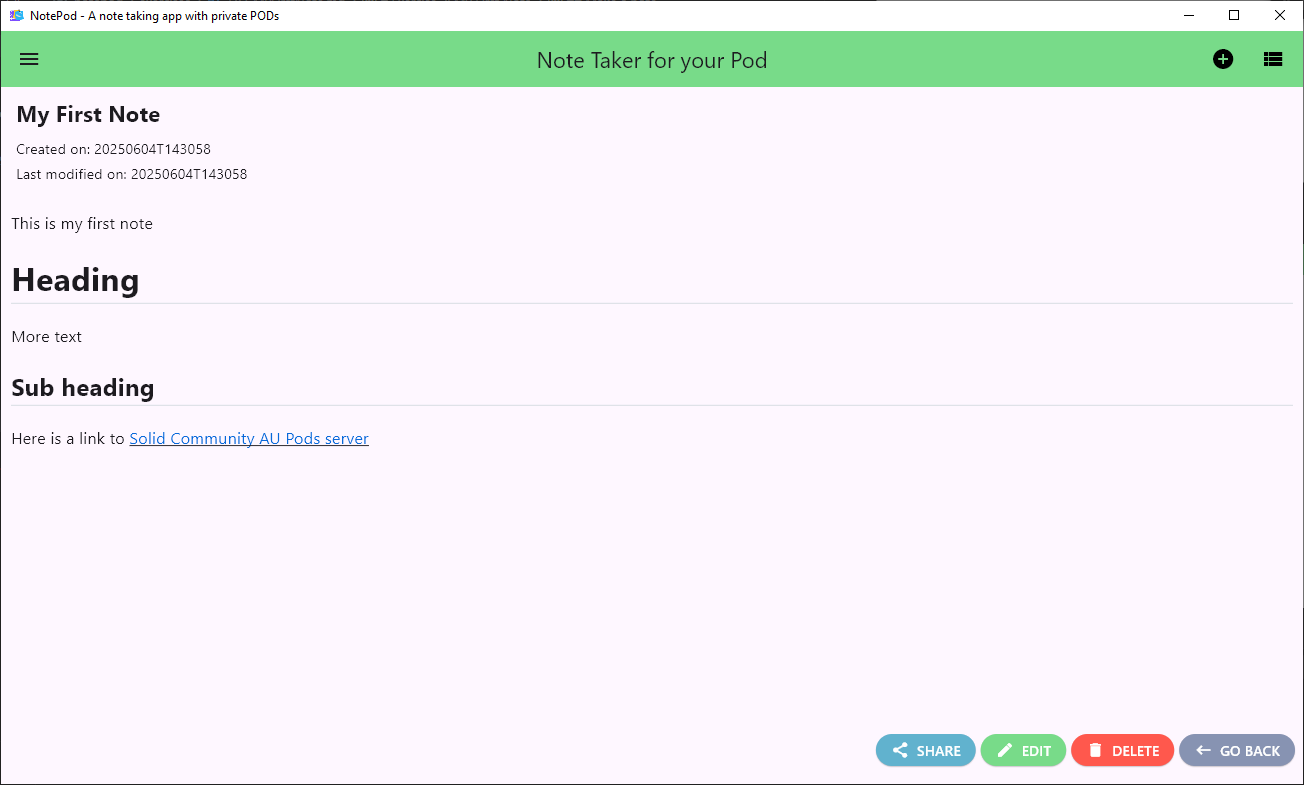
Task: Click the "Note Taker for your Pod" header title
Action: click(x=651, y=60)
